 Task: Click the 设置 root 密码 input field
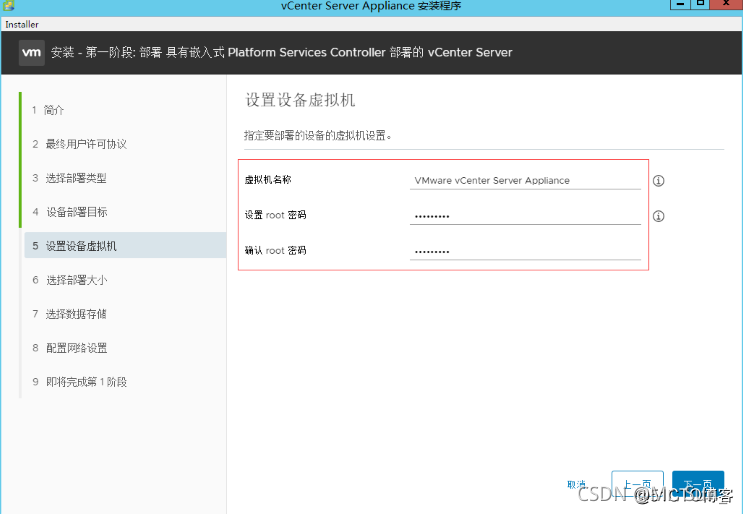click(525, 216)
